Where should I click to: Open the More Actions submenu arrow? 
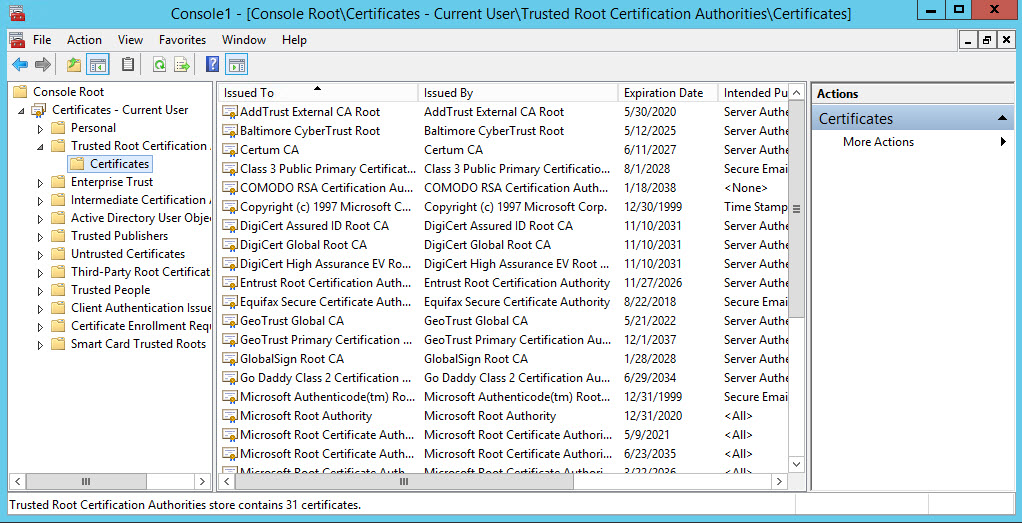coord(1003,142)
